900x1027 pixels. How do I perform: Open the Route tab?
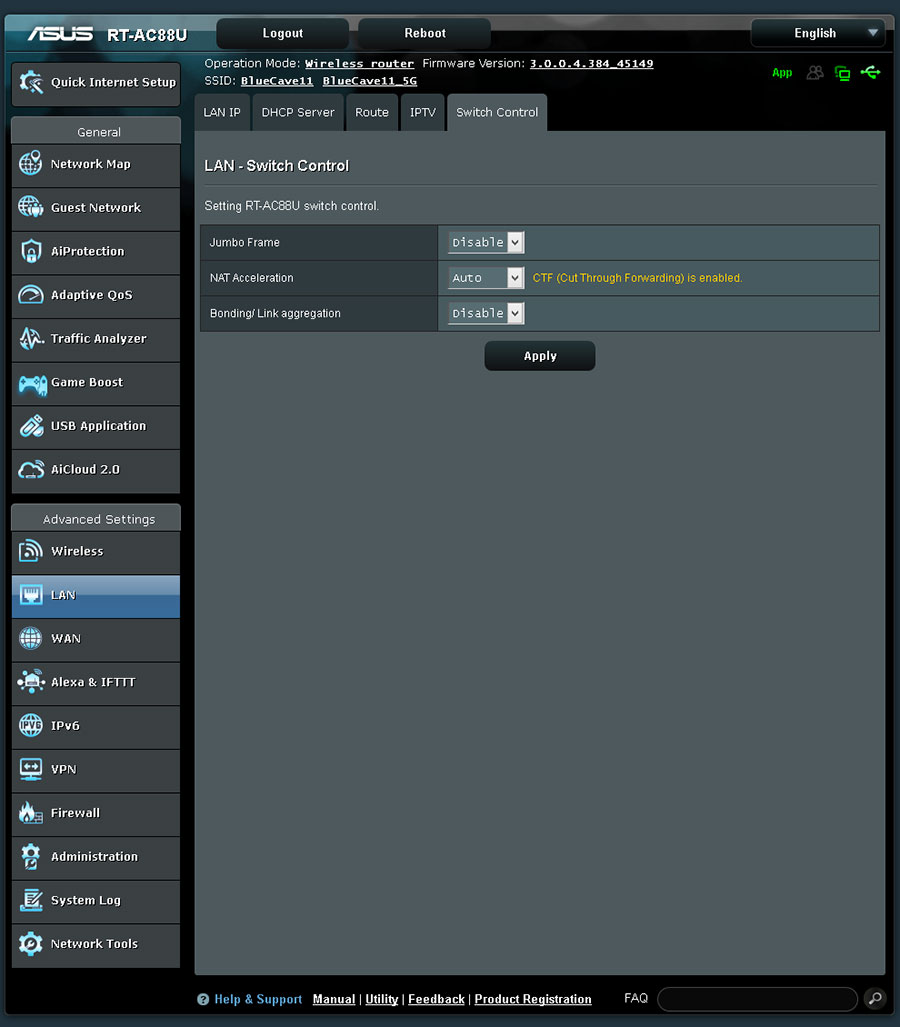371,112
